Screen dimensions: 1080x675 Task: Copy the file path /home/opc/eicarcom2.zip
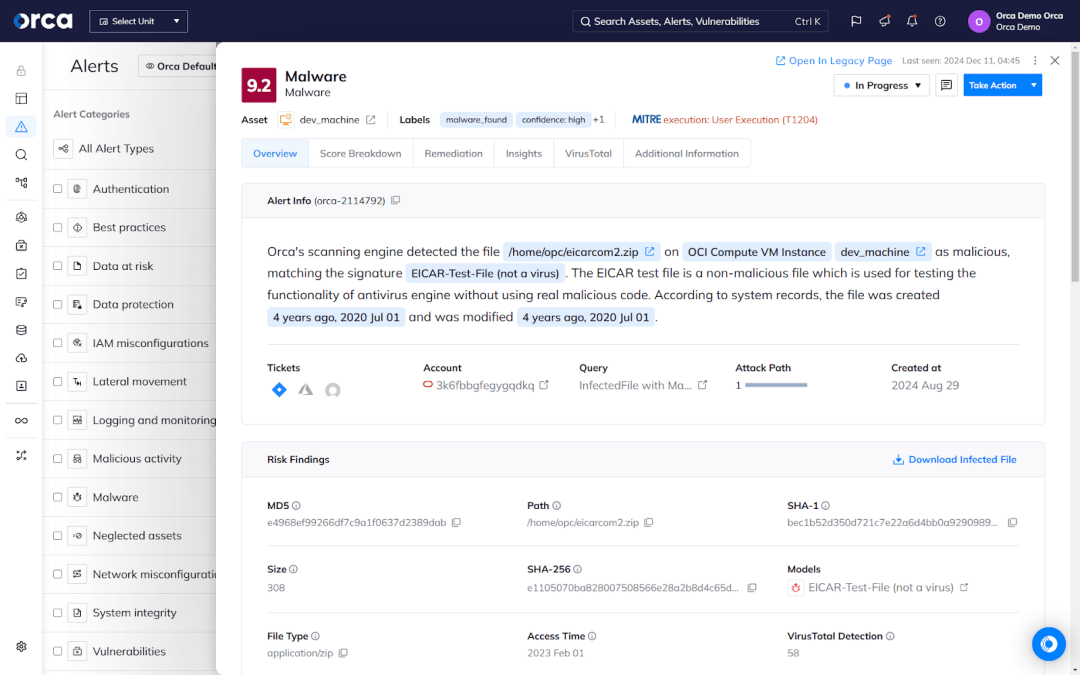(648, 523)
